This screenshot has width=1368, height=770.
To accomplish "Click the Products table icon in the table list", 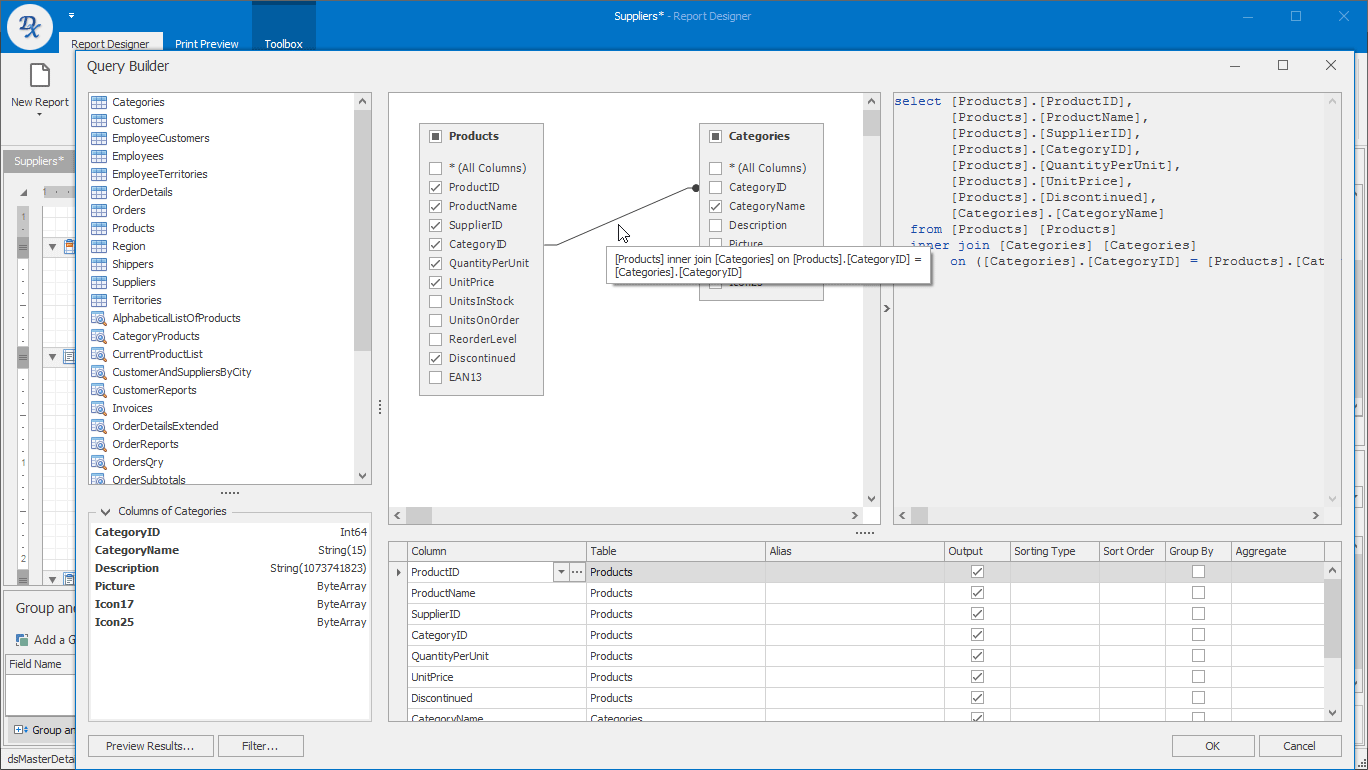I will tap(99, 228).
